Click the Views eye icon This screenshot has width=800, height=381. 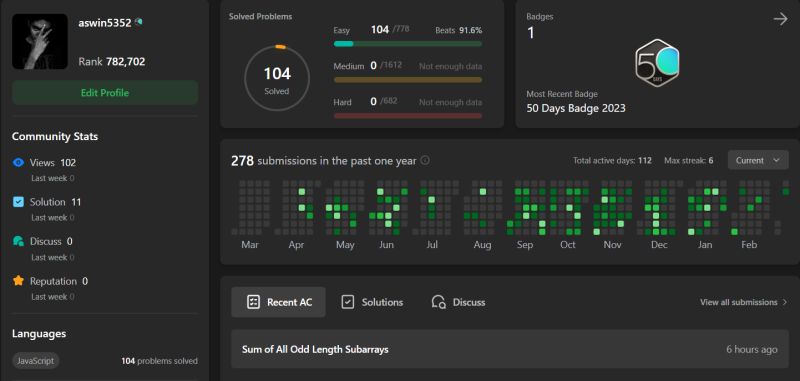click(x=18, y=163)
